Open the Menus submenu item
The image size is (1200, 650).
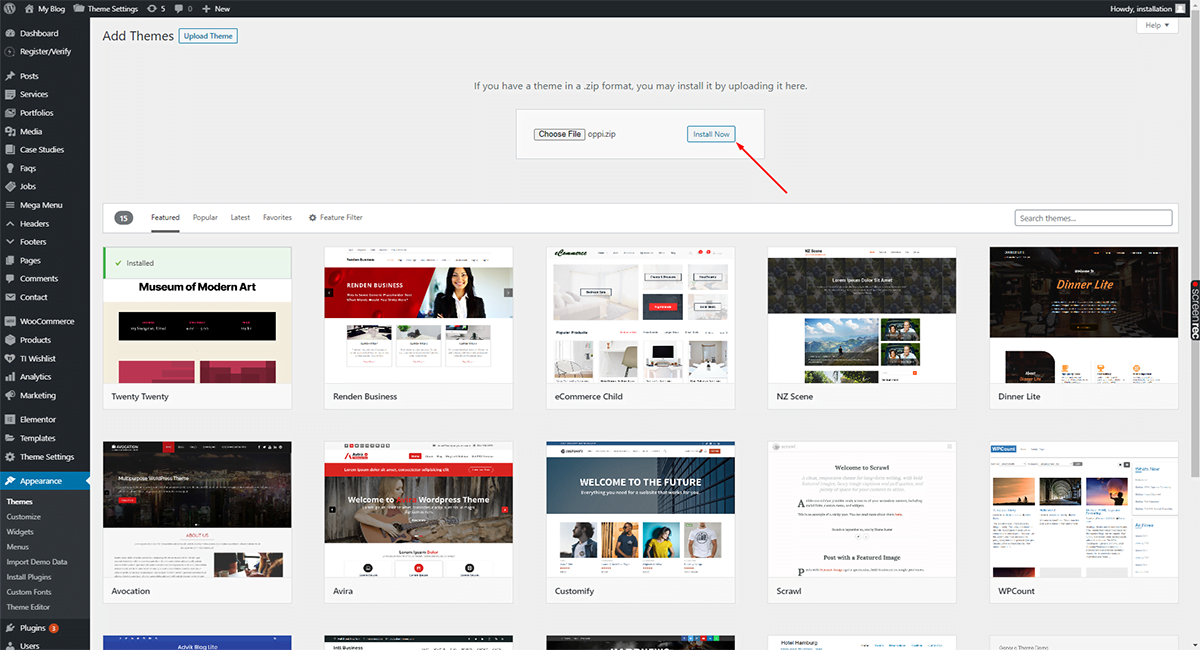click(18, 547)
